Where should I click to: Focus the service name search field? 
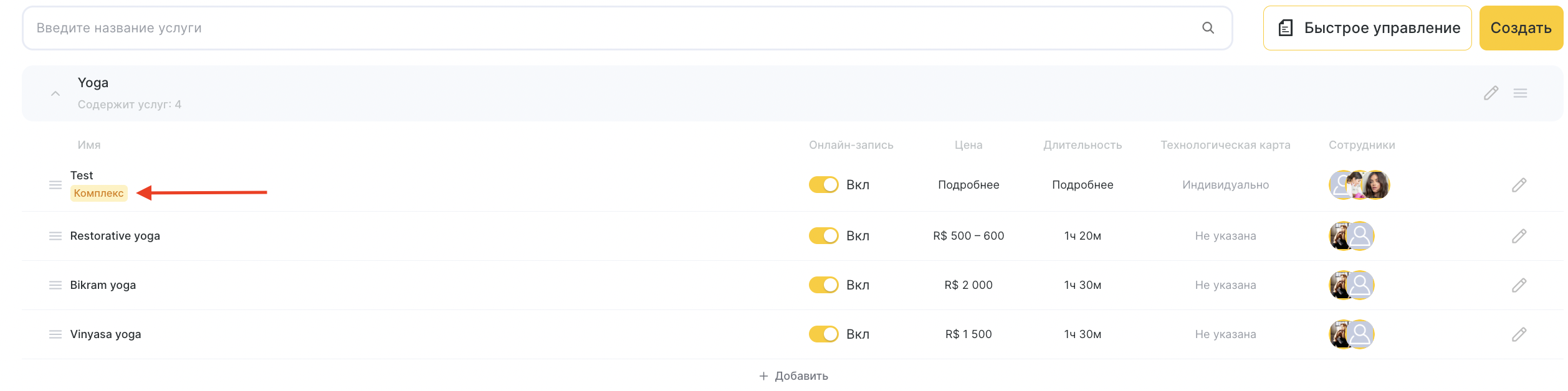[x=611, y=28]
